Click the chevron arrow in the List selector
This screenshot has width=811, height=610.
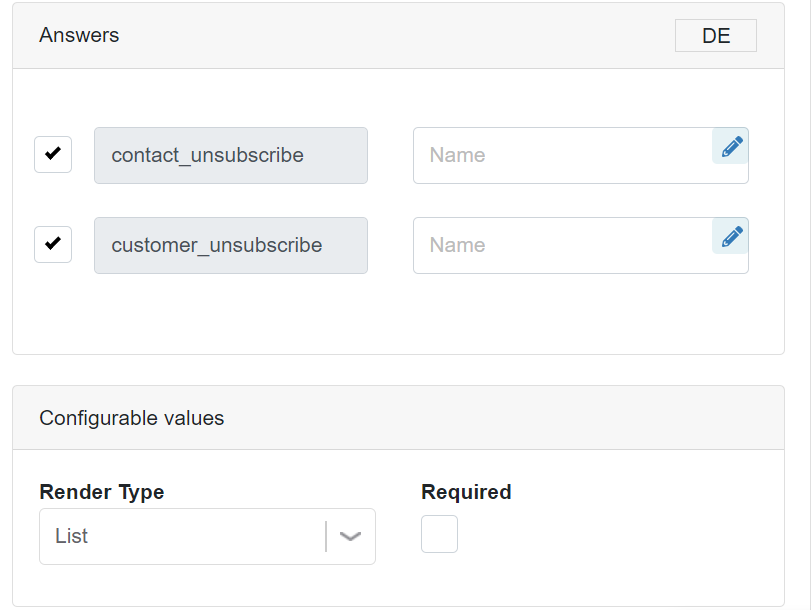(x=350, y=537)
